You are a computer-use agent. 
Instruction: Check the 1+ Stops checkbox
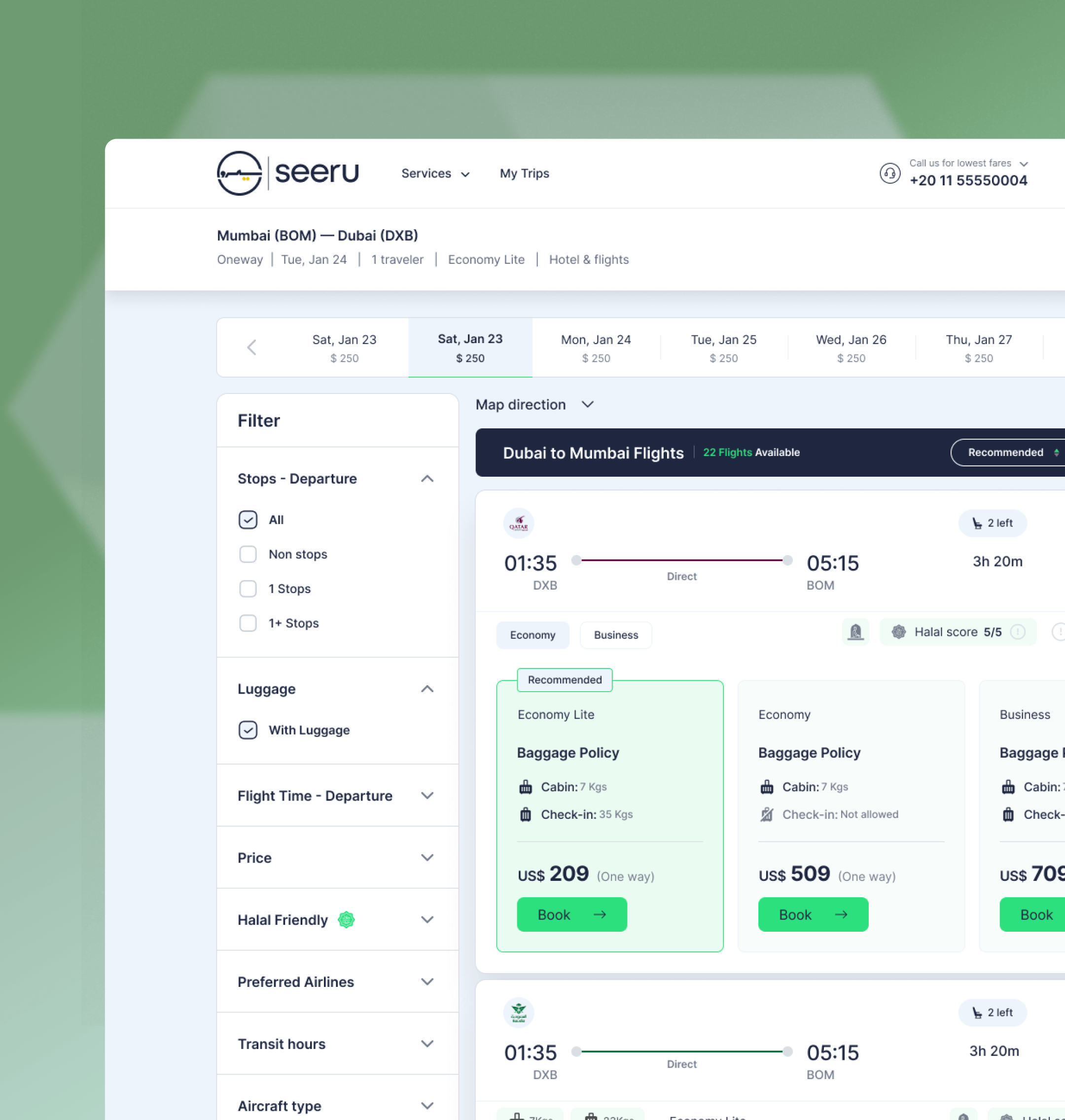(x=248, y=623)
